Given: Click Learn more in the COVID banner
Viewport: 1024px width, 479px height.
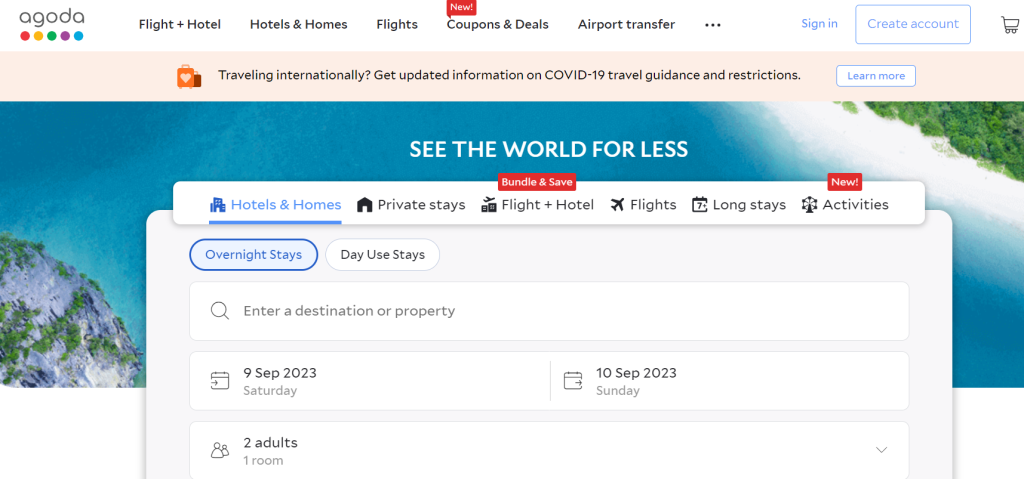Looking at the screenshot, I should click(x=875, y=76).
